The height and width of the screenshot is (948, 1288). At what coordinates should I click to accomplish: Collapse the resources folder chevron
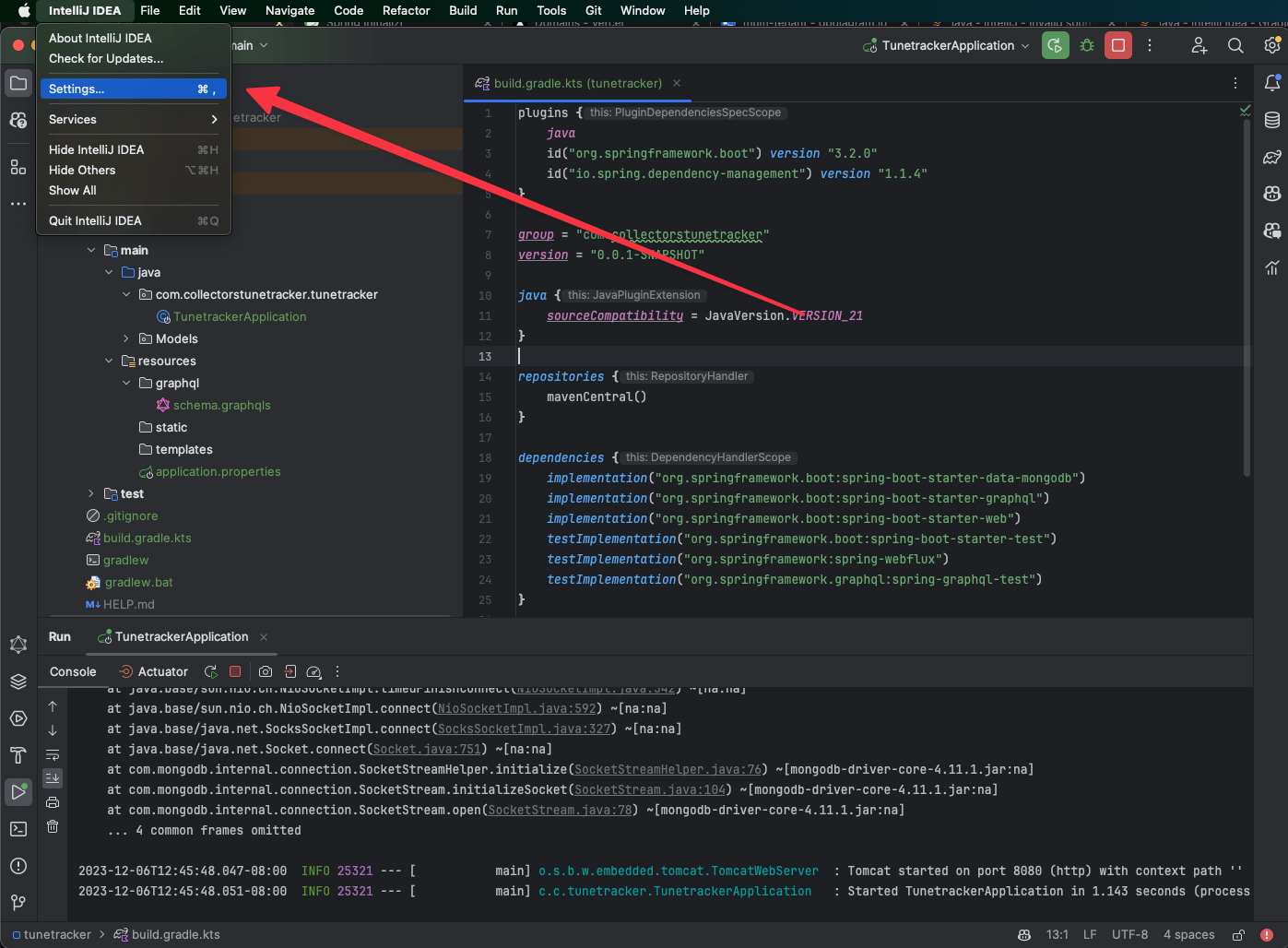[x=109, y=361]
